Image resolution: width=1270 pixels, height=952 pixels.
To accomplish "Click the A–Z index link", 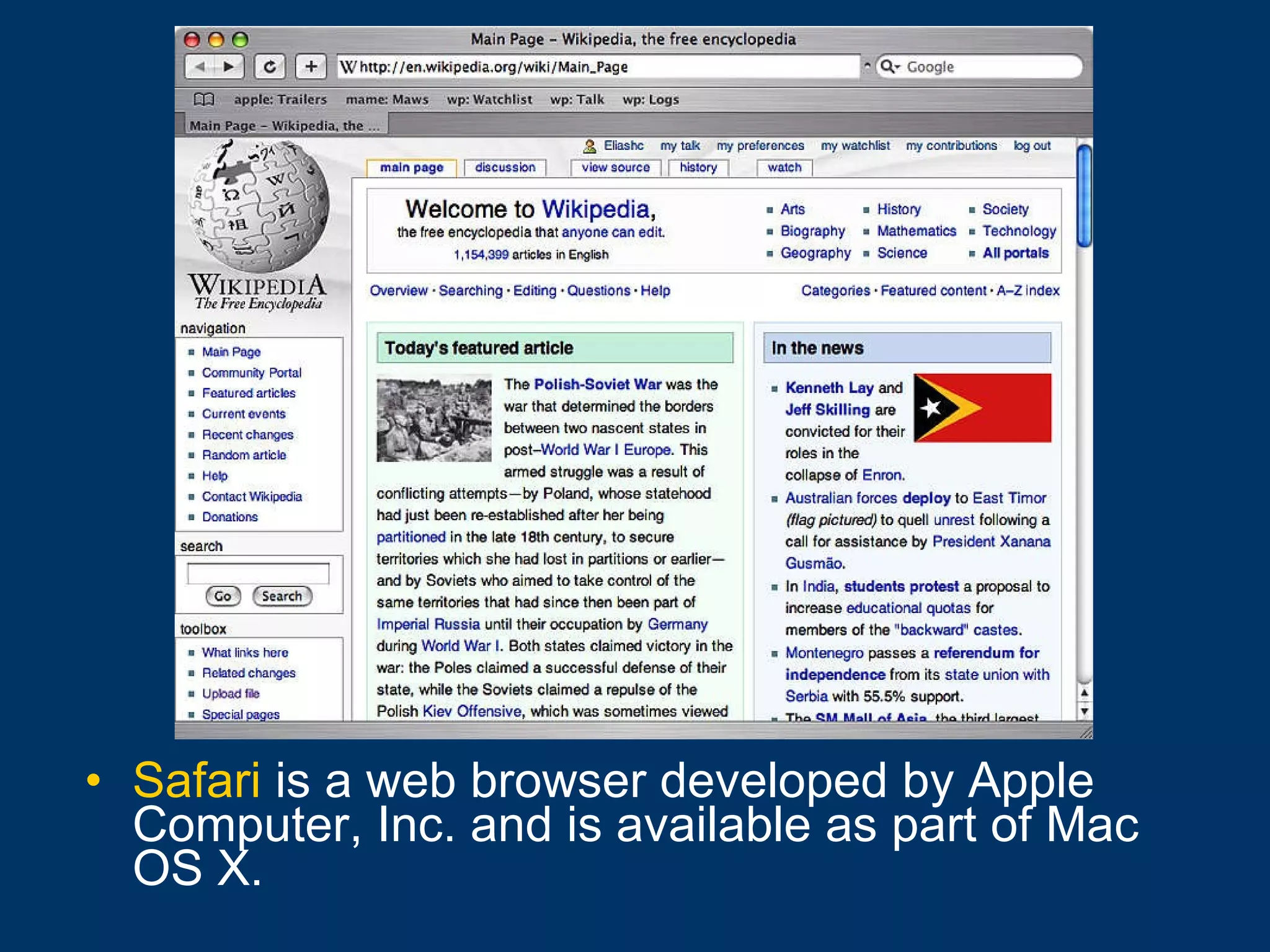I will (1028, 291).
